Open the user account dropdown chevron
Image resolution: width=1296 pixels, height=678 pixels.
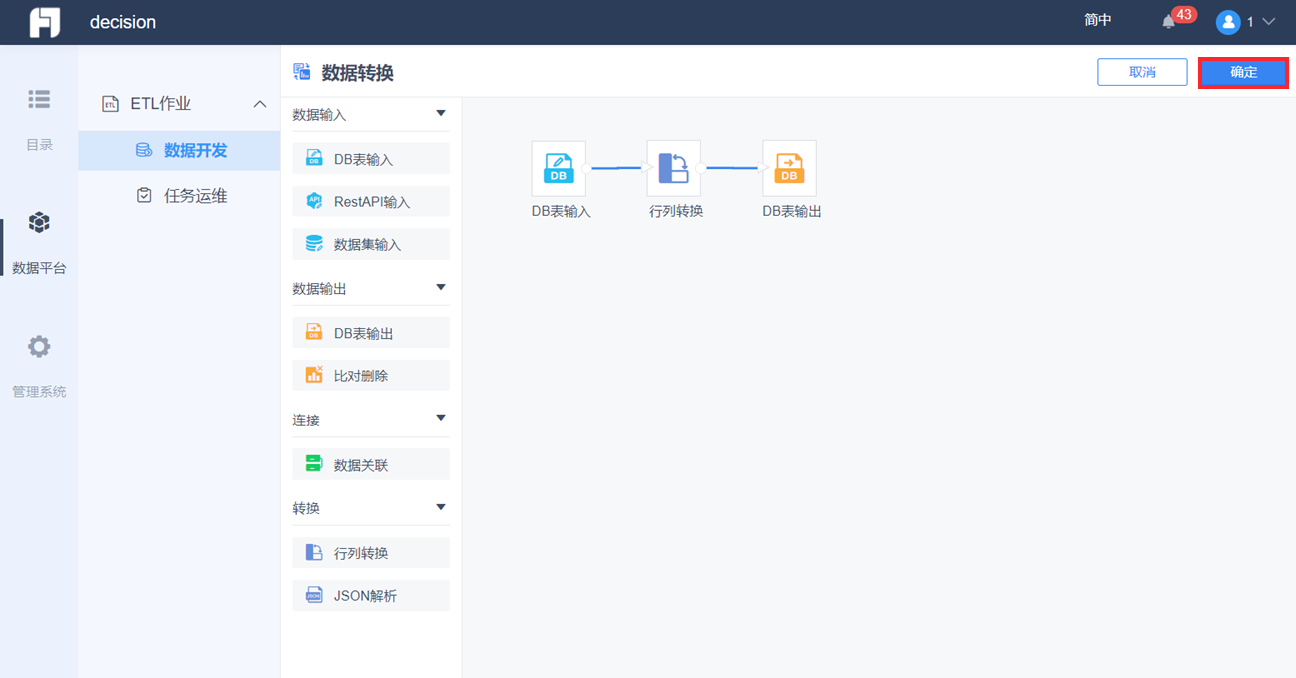(x=1269, y=21)
